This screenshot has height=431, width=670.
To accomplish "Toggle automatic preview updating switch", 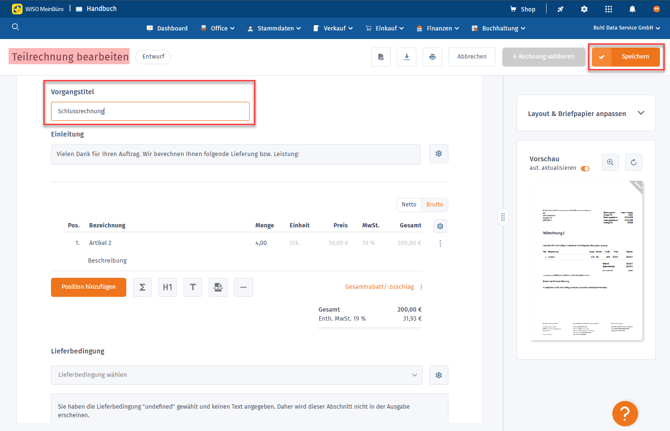I will click(585, 169).
